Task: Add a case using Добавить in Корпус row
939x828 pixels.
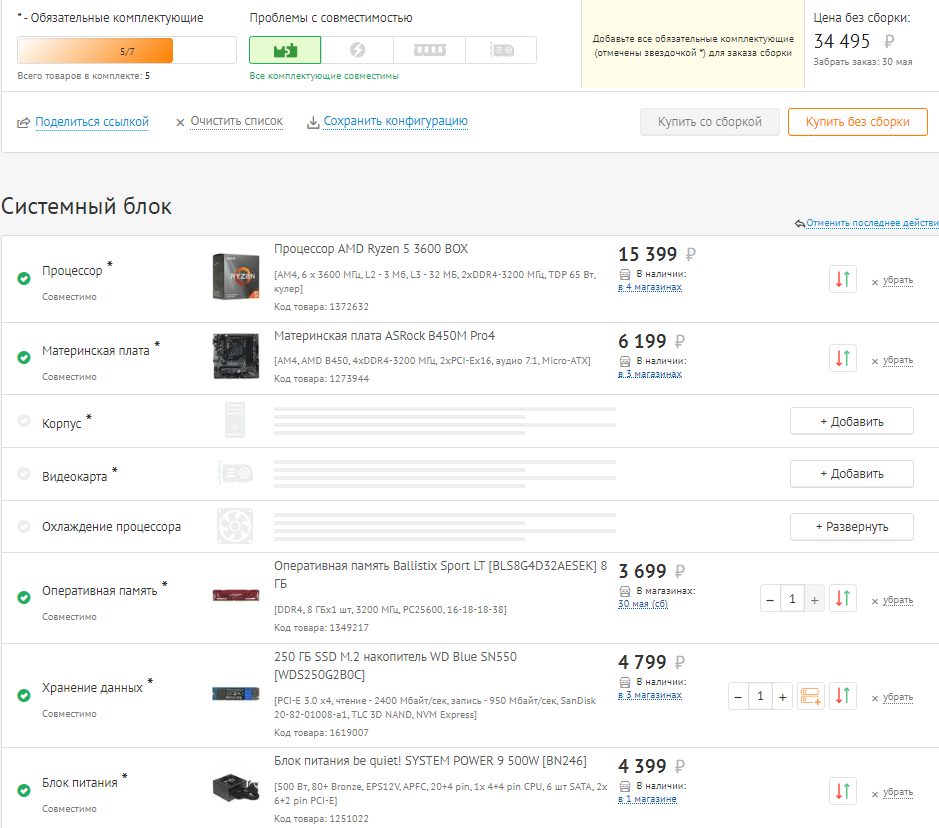Action: (x=851, y=420)
